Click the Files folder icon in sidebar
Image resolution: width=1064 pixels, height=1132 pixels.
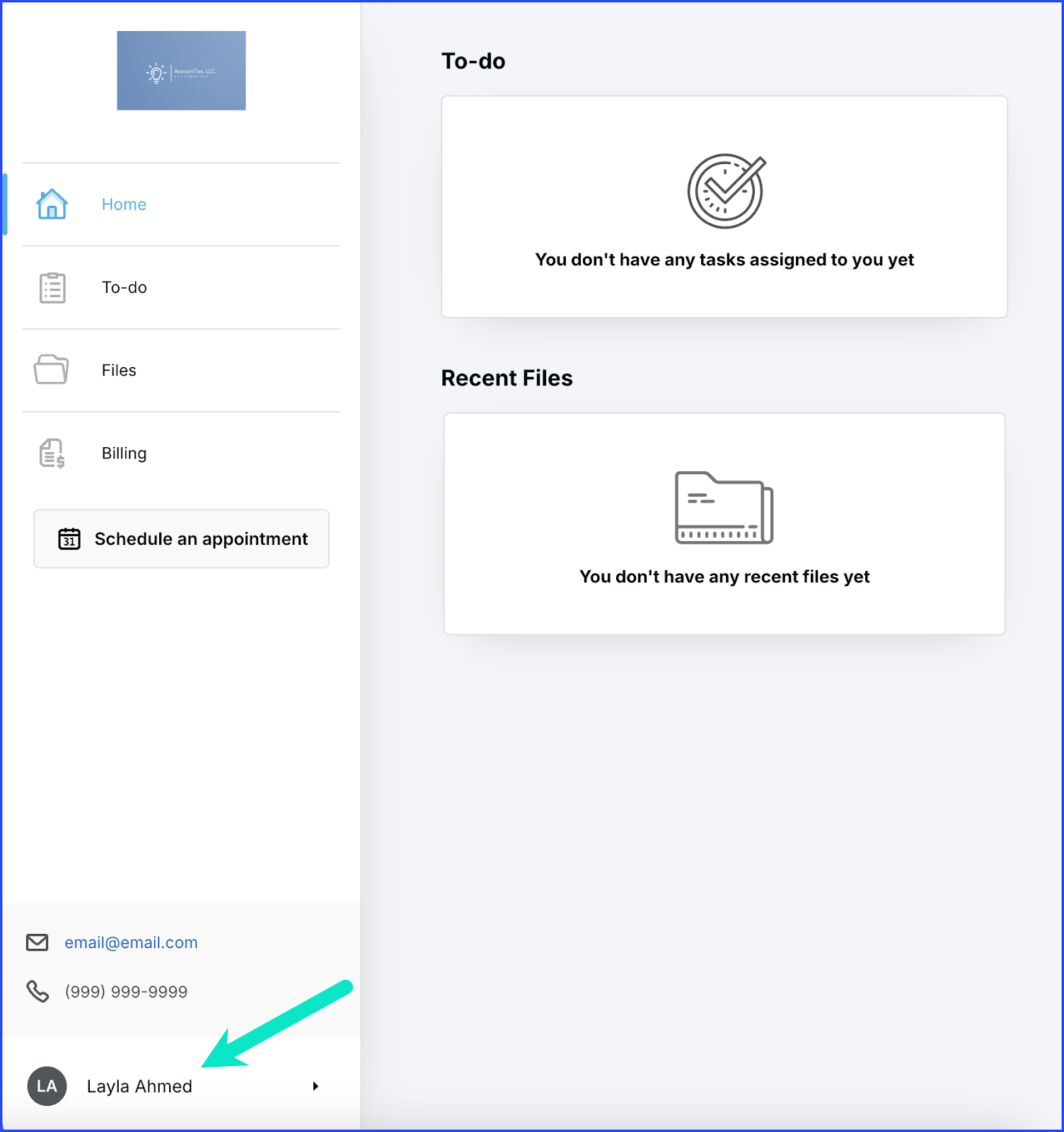pyautogui.click(x=51, y=370)
